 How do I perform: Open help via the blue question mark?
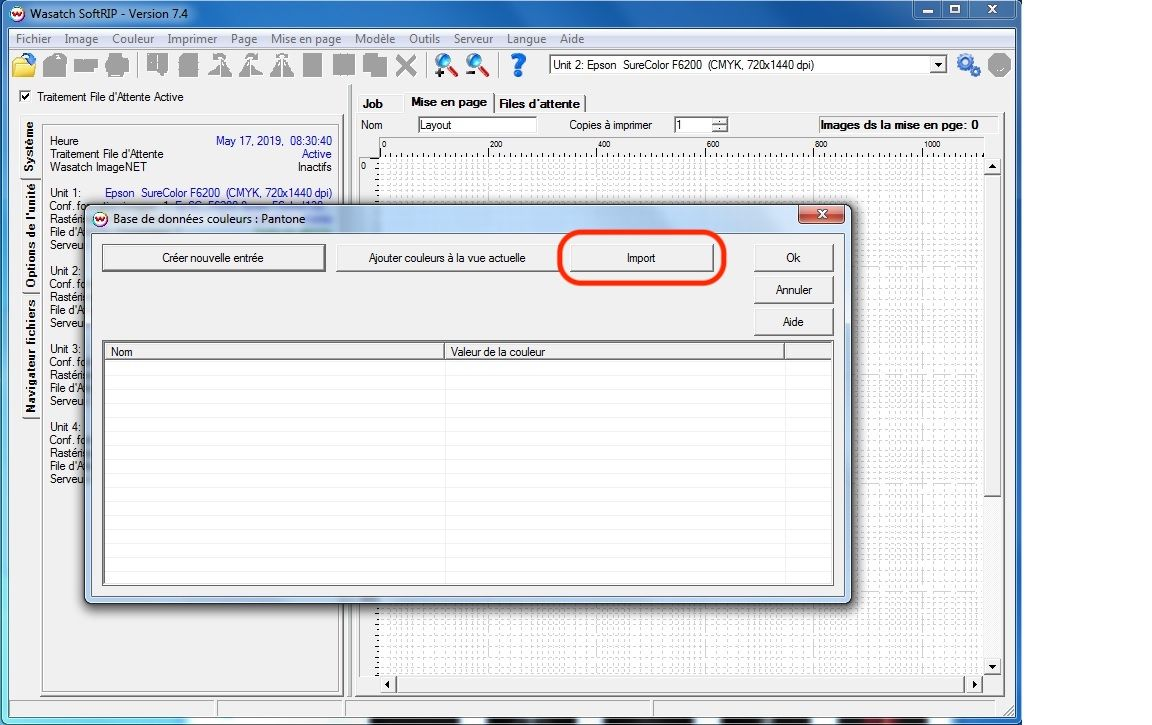[x=518, y=65]
